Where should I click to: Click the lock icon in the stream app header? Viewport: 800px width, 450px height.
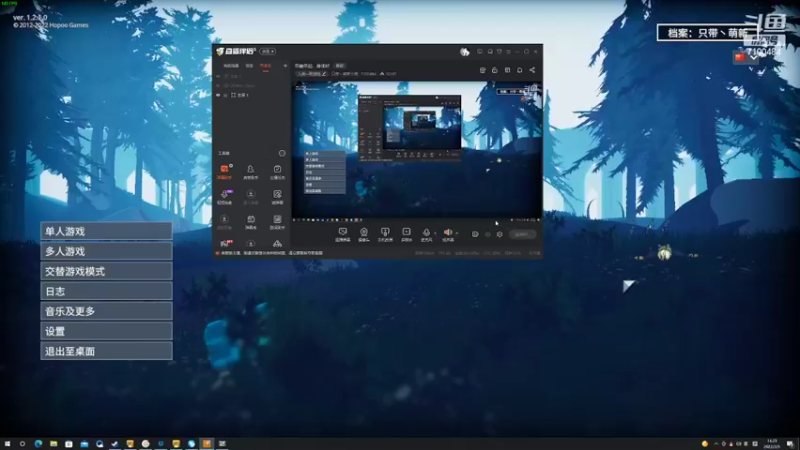(494, 70)
